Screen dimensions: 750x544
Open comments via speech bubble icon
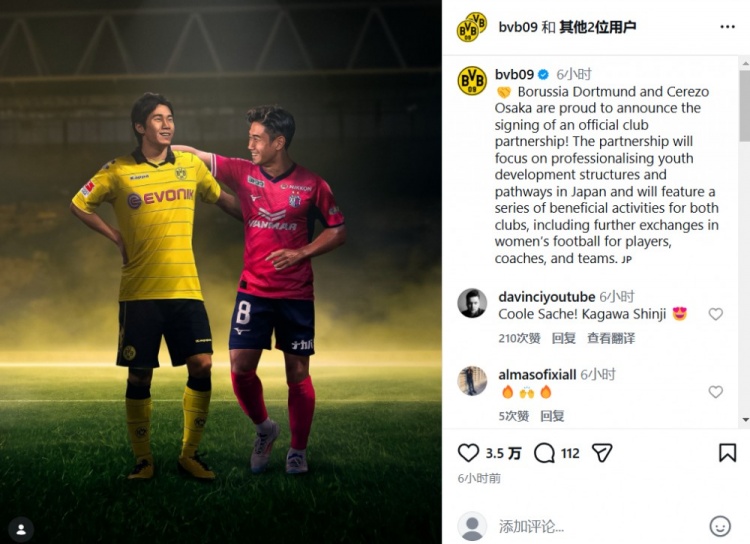click(x=544, y=453)
